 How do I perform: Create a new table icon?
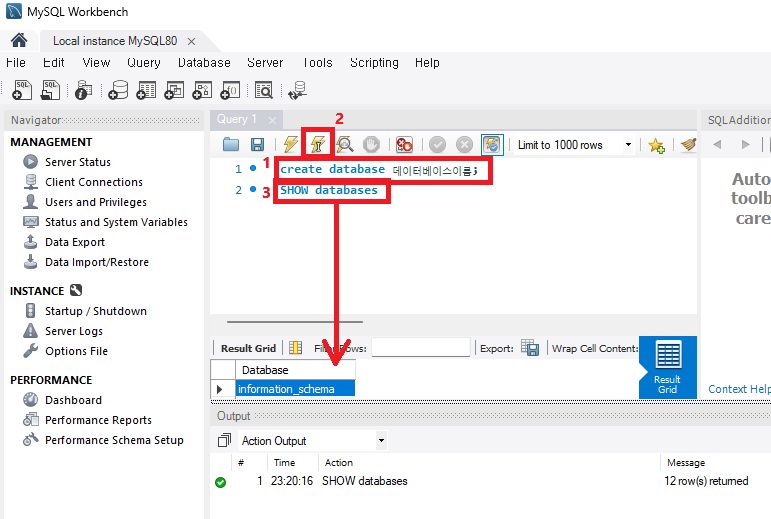146,90
